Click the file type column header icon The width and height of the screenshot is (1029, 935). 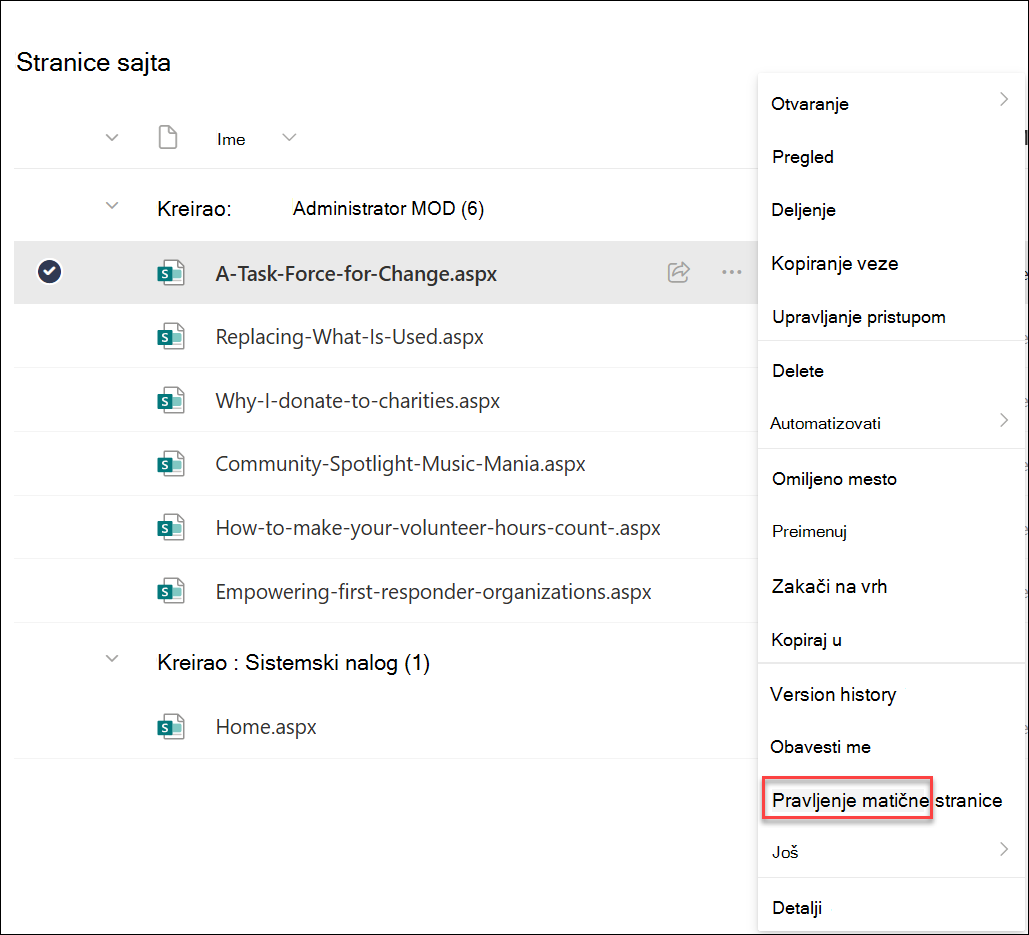point(168,138)
